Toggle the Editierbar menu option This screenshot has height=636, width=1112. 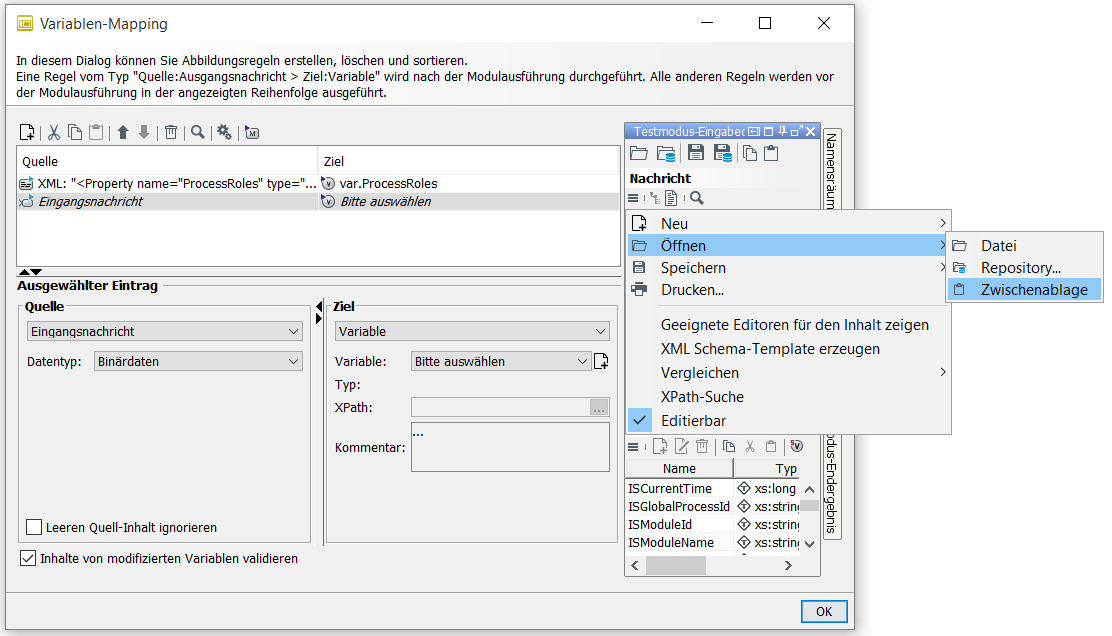pos(693,421)
